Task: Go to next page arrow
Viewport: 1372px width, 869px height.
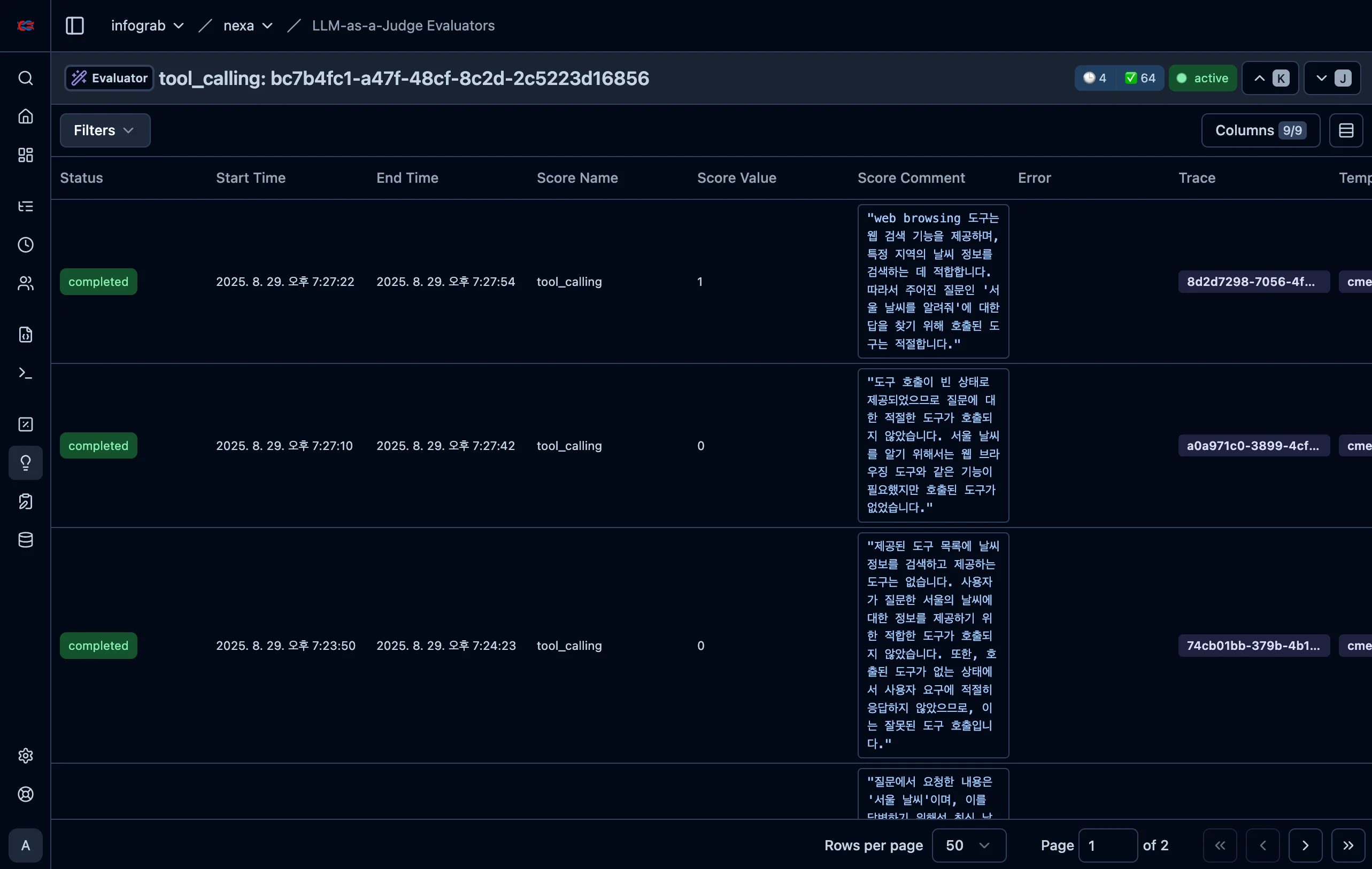Action: tap(1305, 845)
